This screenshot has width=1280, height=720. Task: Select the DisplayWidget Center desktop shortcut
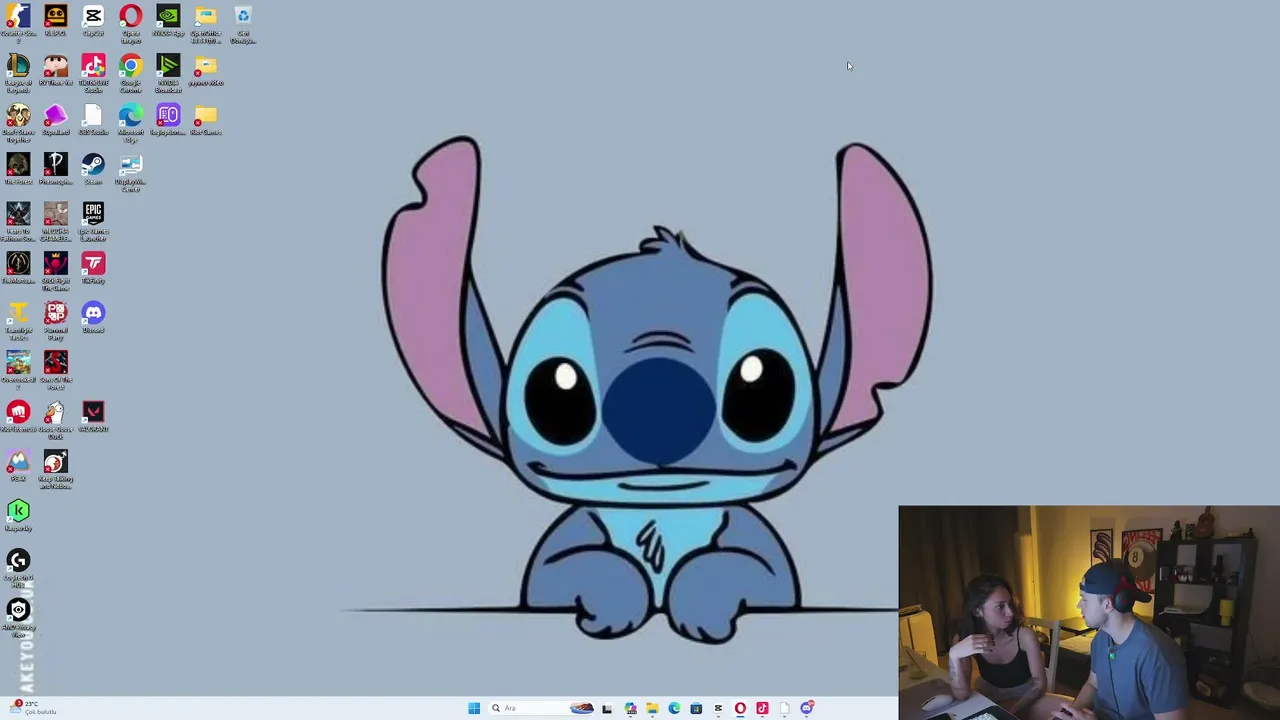pos(131,173)
